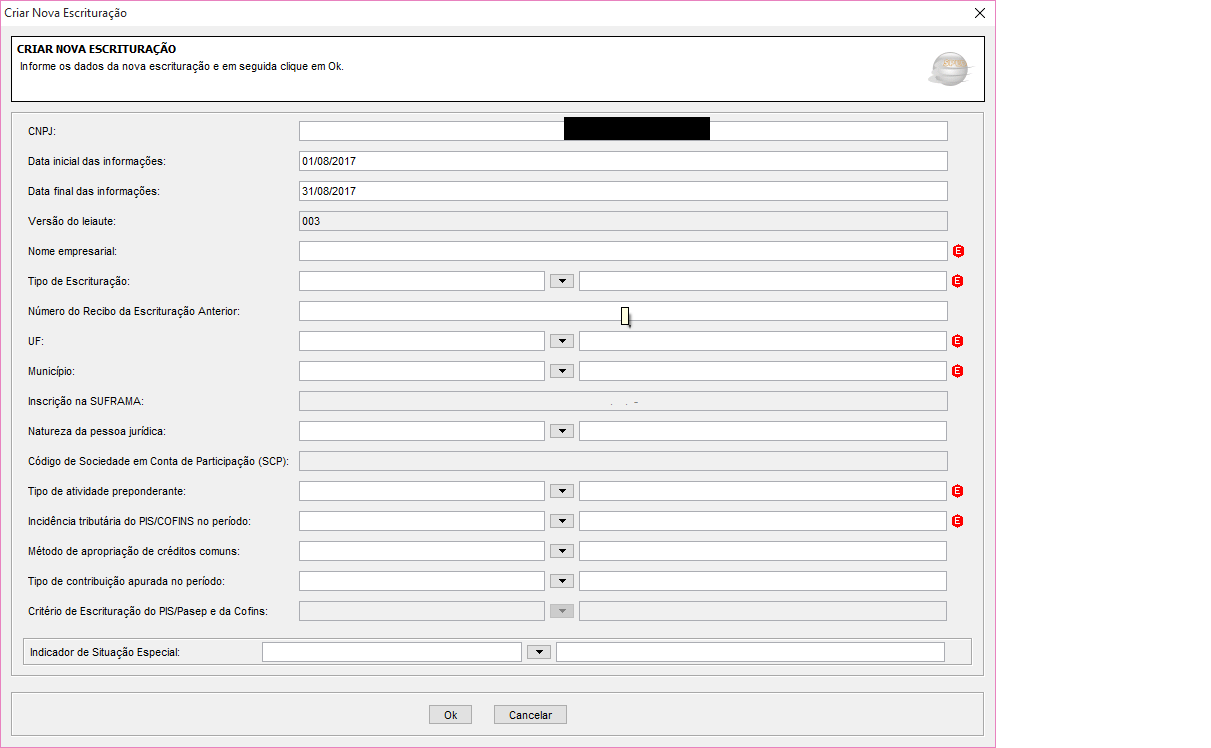Open Tipo de contribuição apurada dropdown
This screenshot has width=1211, height=748.
pyautogui.click(x=562, y=581)
